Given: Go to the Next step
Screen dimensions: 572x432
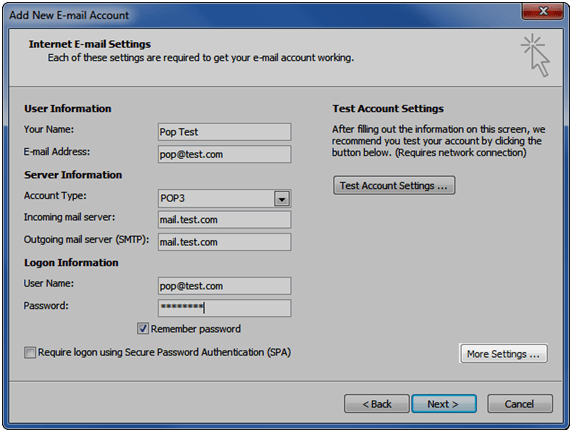Looking at the screenshot, I should pos(444,404).
